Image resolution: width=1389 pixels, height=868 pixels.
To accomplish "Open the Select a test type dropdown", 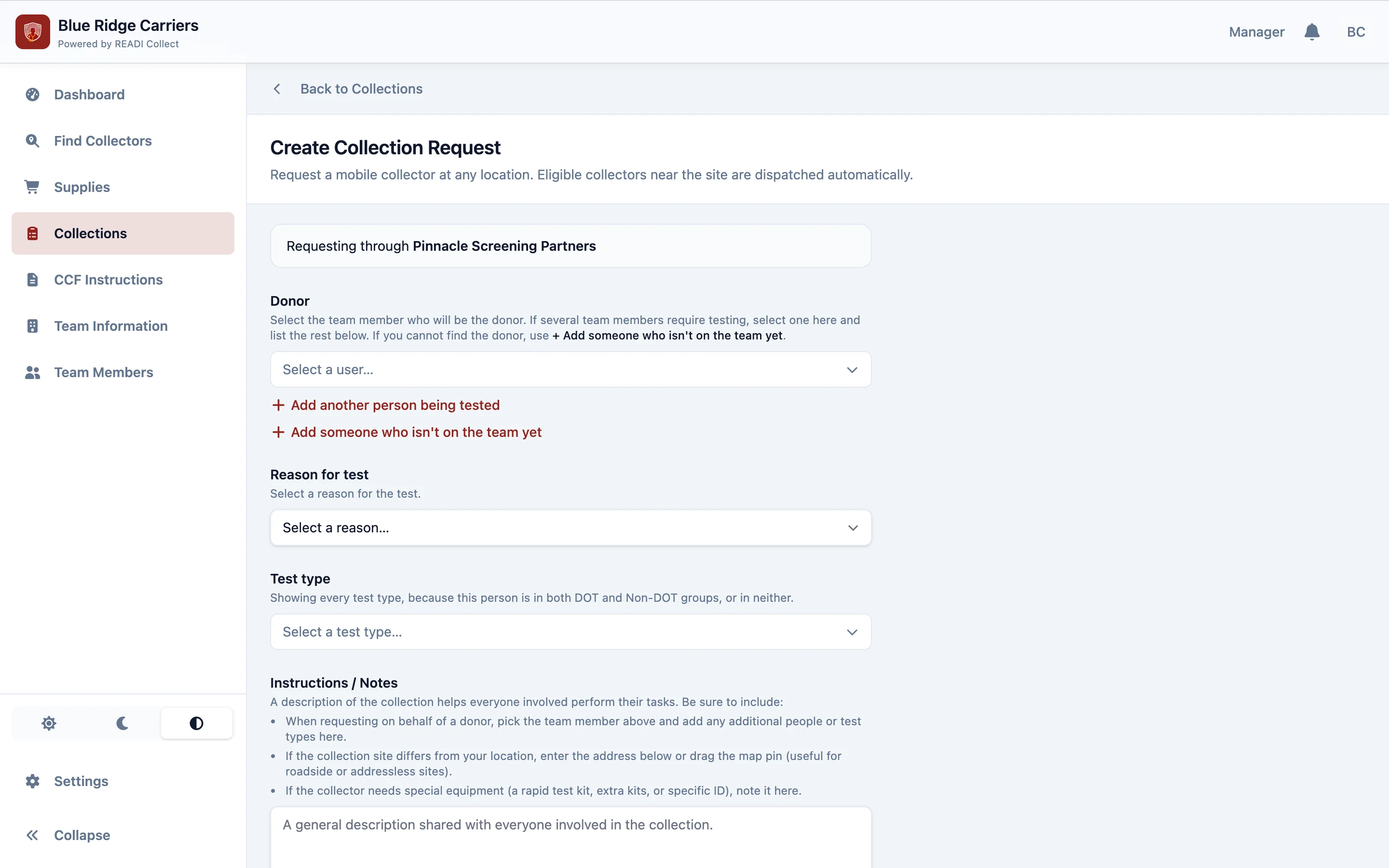I will point(571,632).
